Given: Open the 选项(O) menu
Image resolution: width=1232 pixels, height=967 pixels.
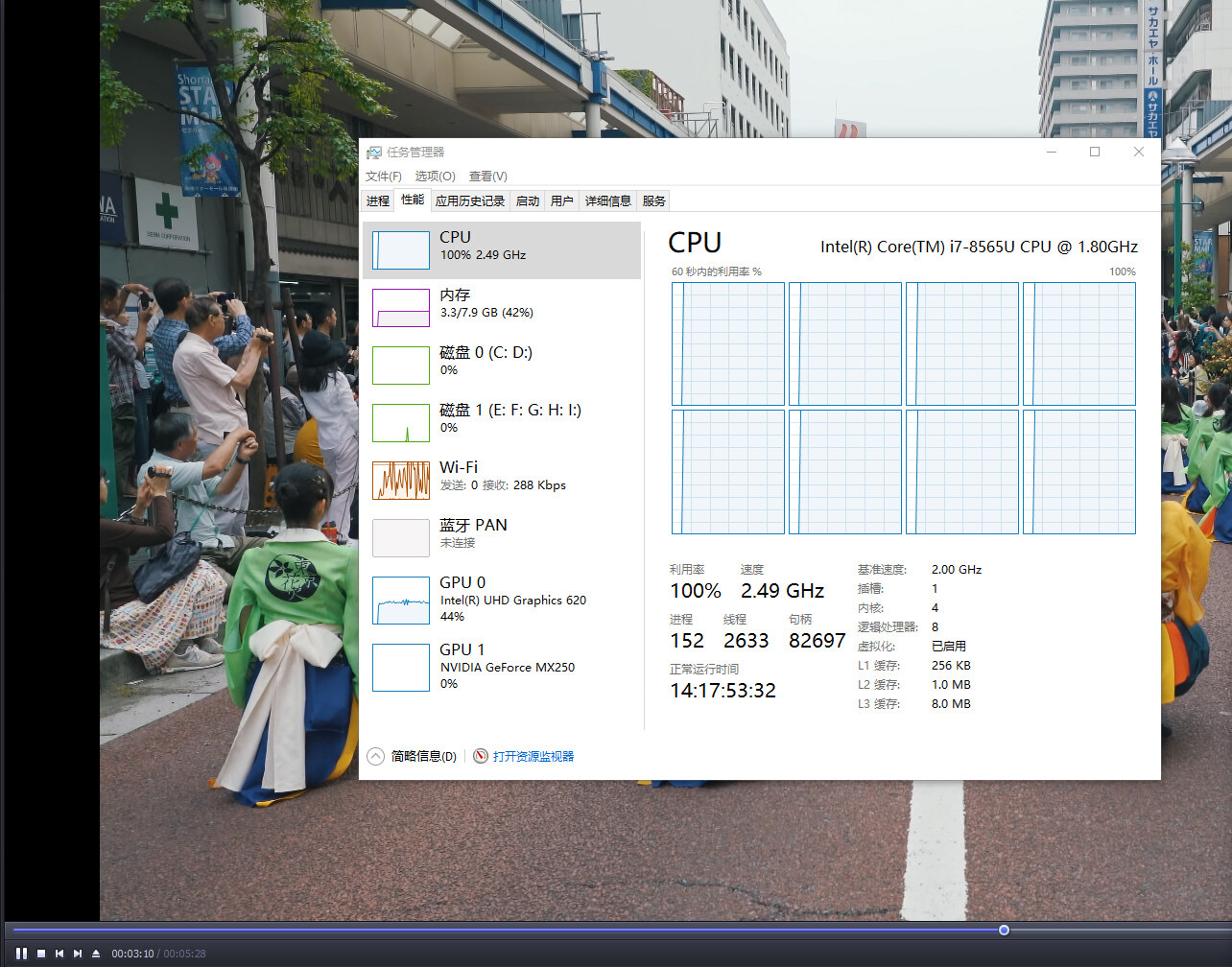Looking at the screenshot, I should [435, 177].
